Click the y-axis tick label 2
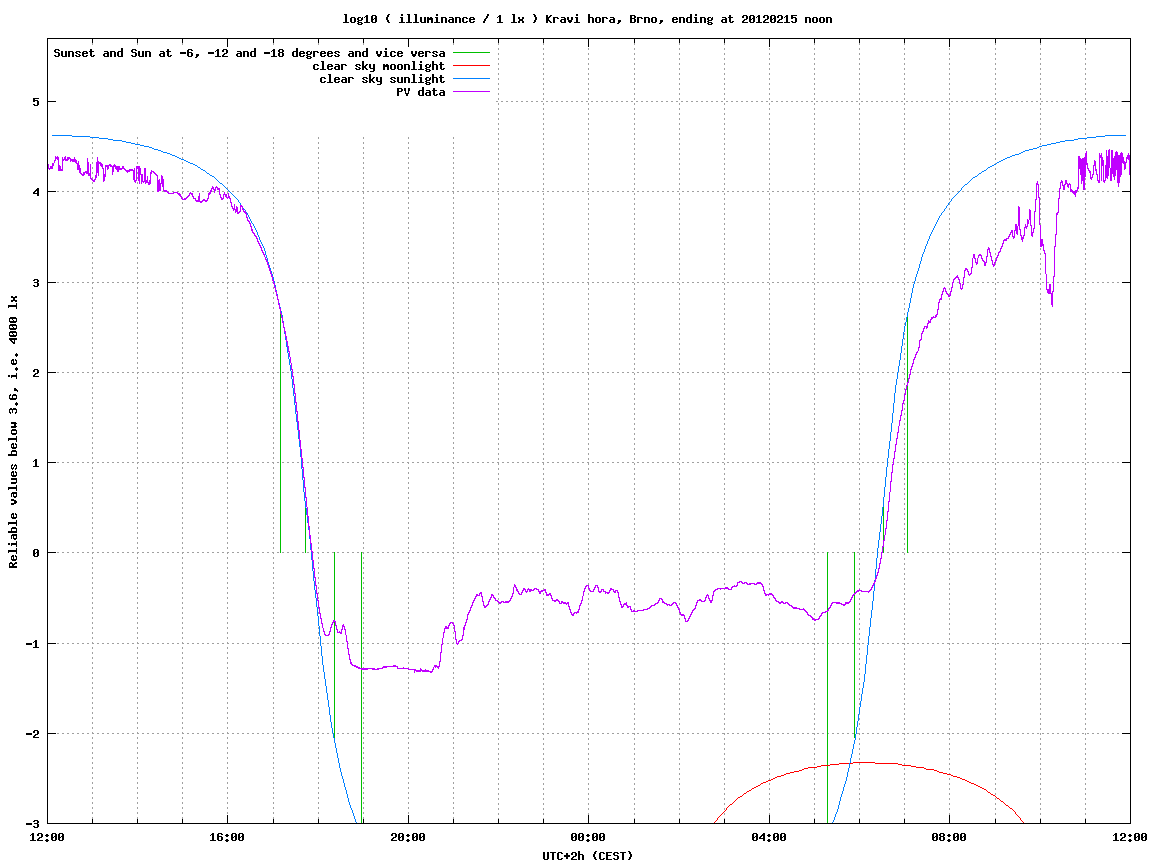This screenshot has width=1151, height=863. tap(35, 373)
